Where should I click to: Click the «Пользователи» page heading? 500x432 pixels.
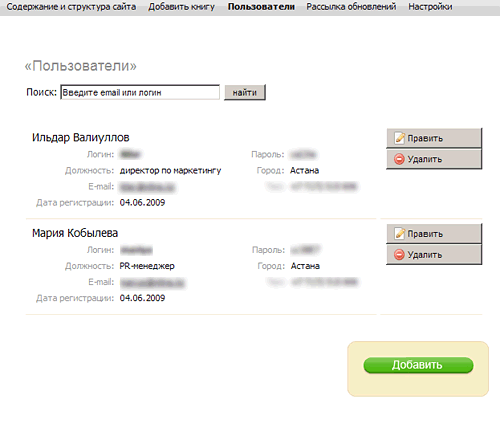[81, 66]
